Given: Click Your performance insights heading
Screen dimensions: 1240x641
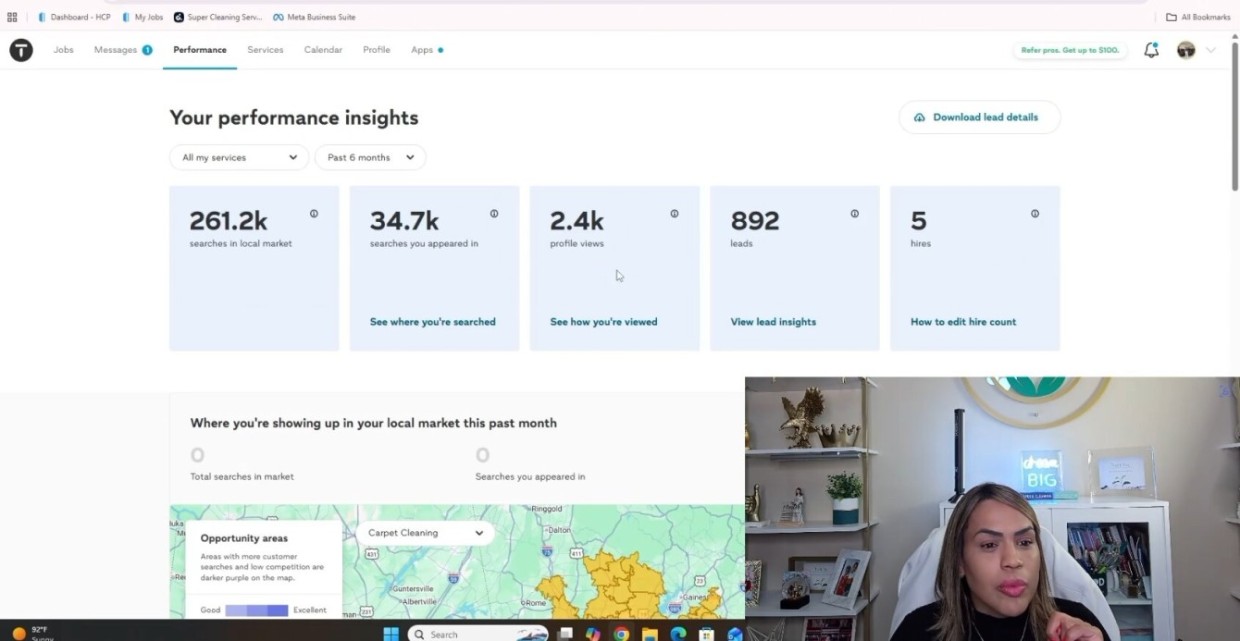Looking at the screenshot, I should (x=294, y=117).
